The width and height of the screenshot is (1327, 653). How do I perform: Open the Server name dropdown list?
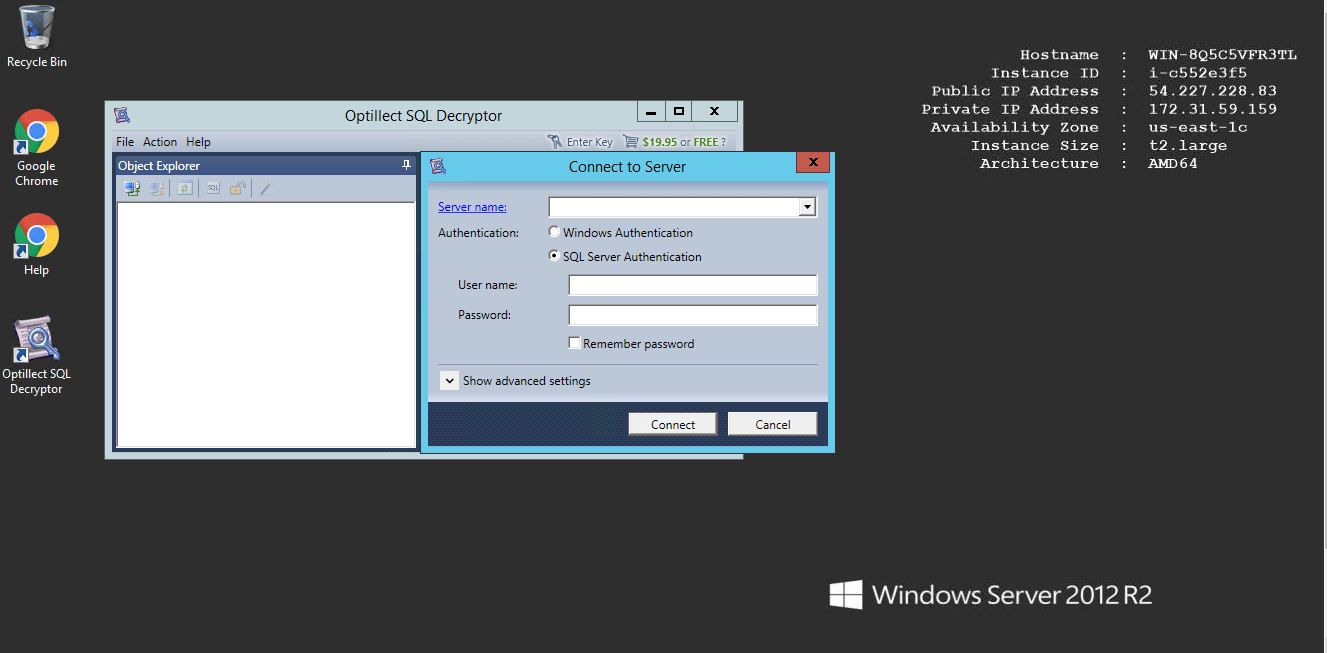pos(807,207)
